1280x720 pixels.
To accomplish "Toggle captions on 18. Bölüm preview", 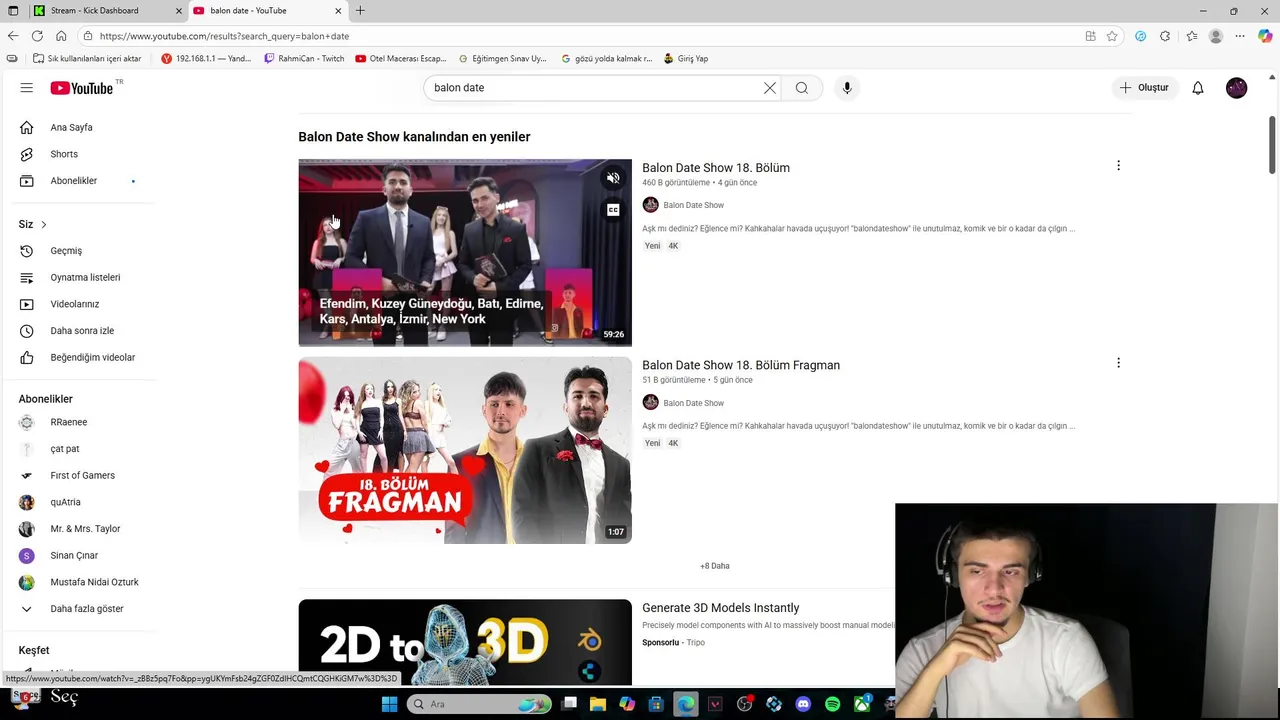I will 613,210.
